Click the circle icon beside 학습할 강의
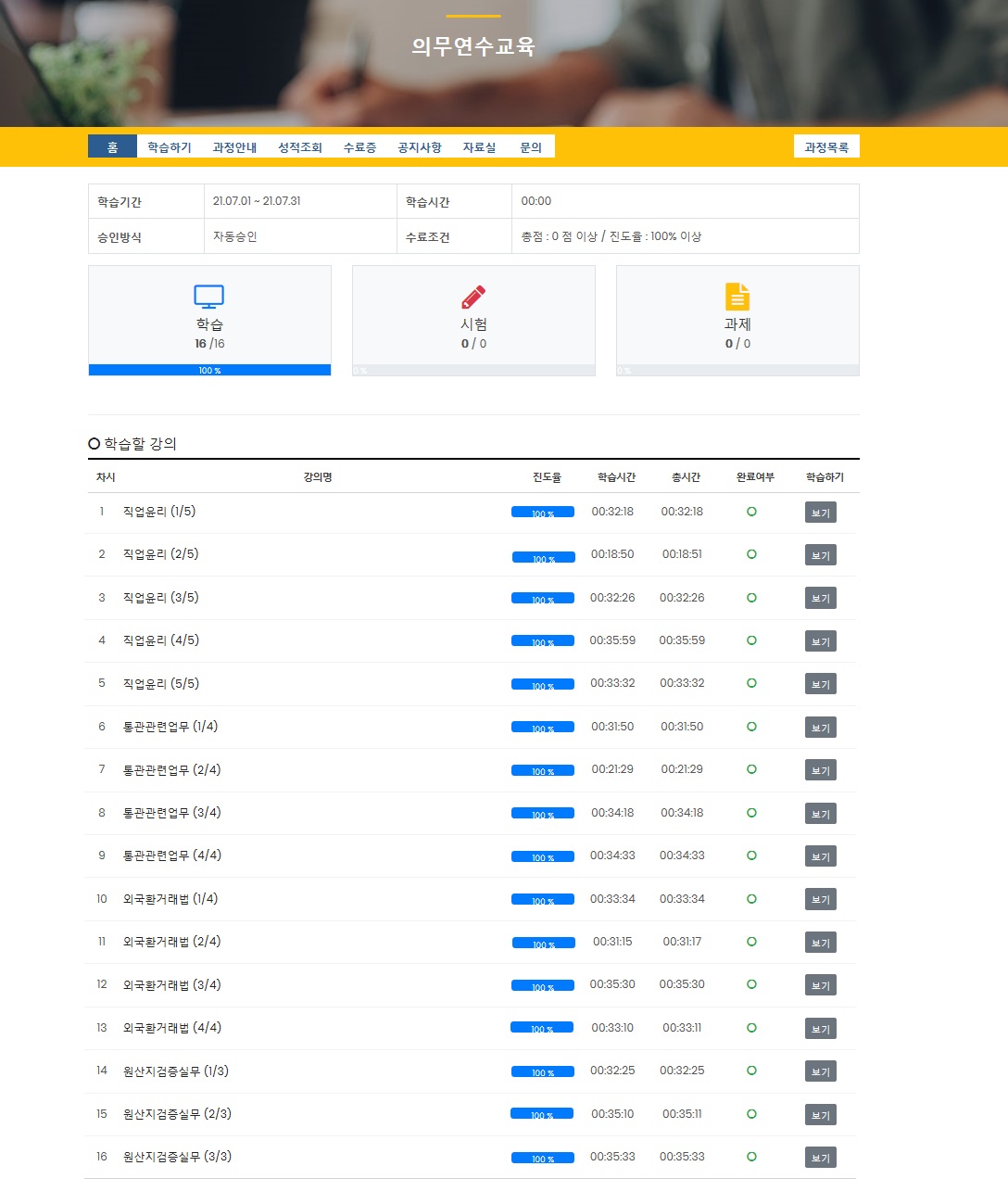 [94, 444]
